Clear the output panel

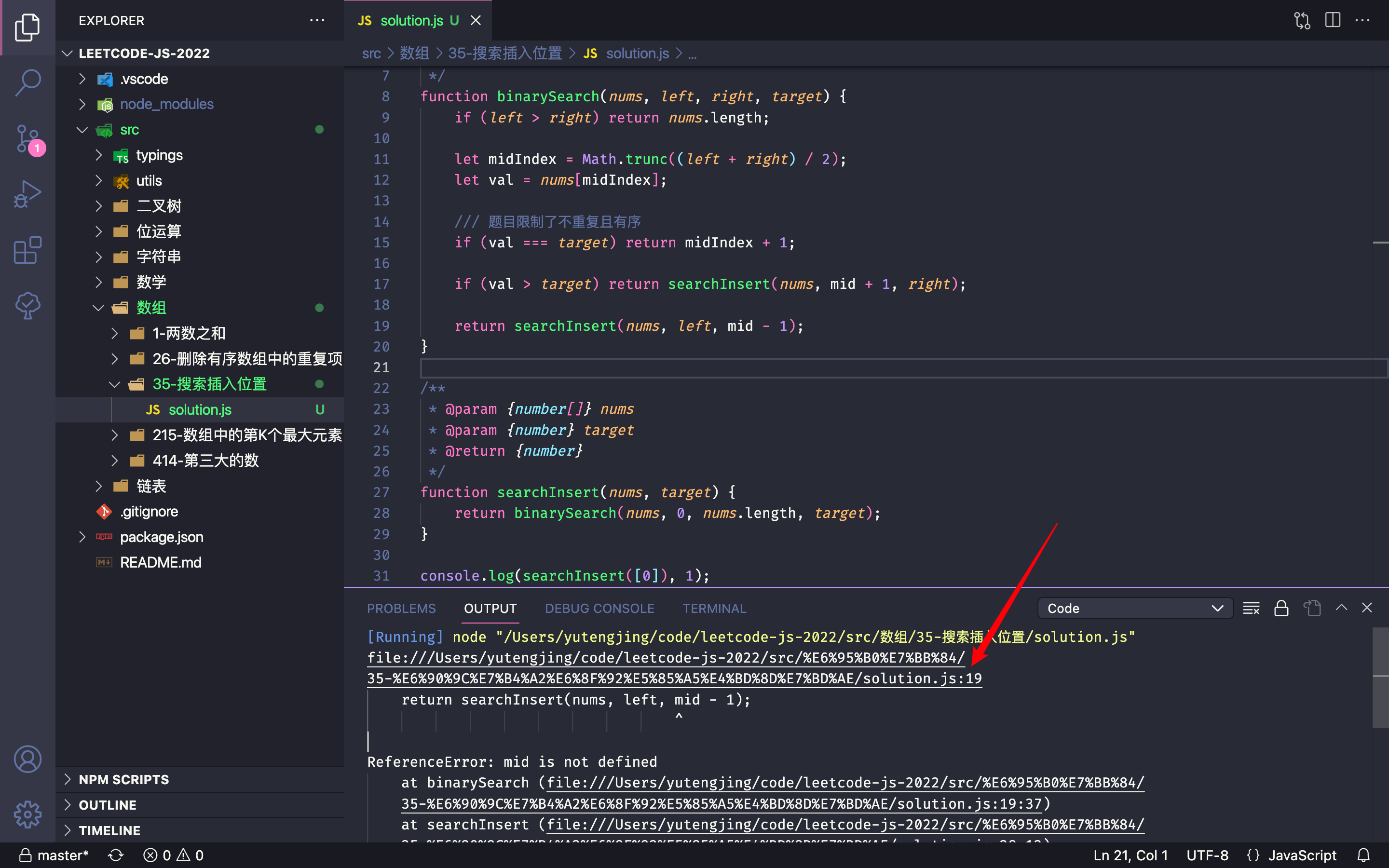[x=1251, y=609]
